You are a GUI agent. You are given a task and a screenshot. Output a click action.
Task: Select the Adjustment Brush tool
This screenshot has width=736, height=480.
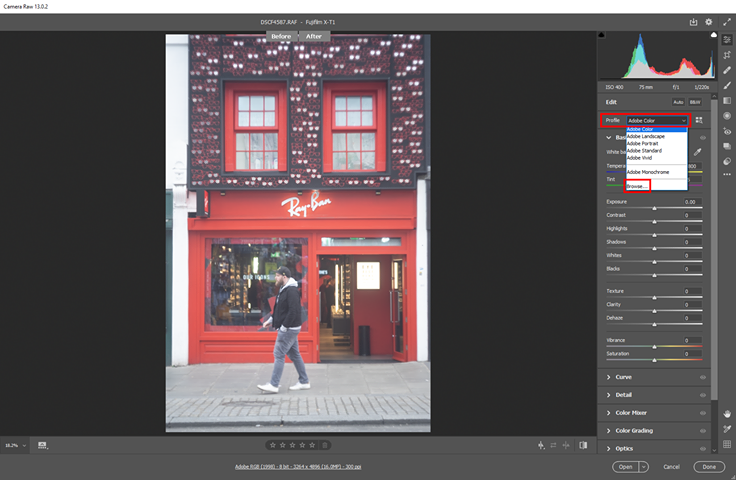coord(727,85)
